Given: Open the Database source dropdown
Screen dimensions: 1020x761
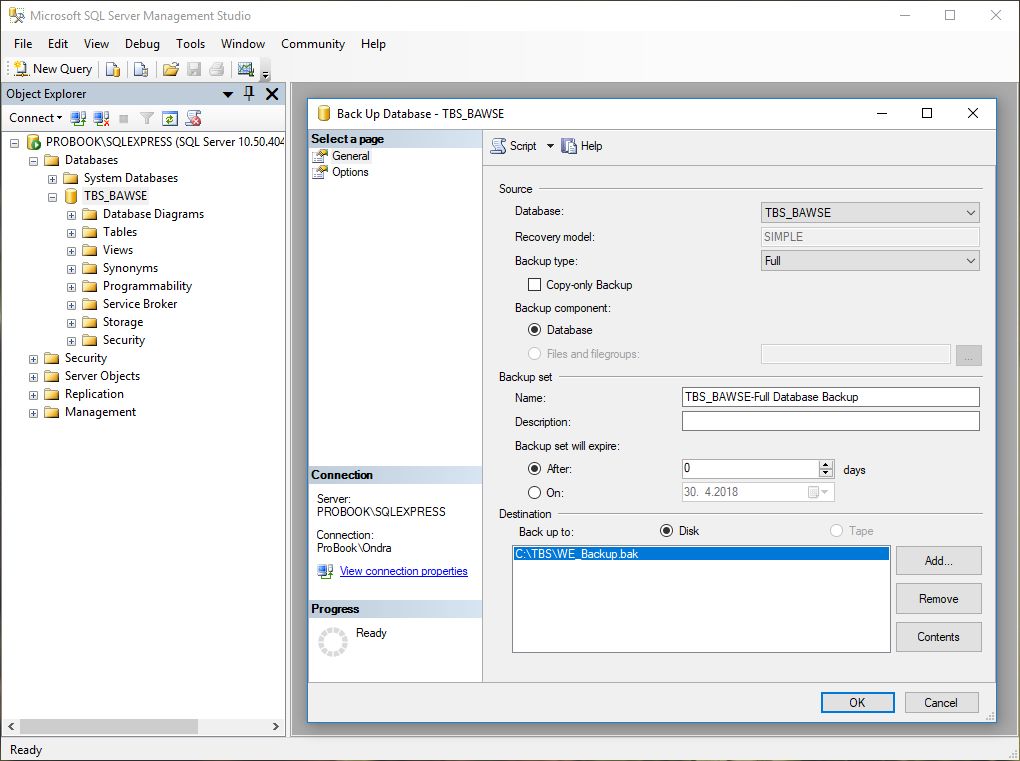Looking at the screenshot, I should 870,213.
